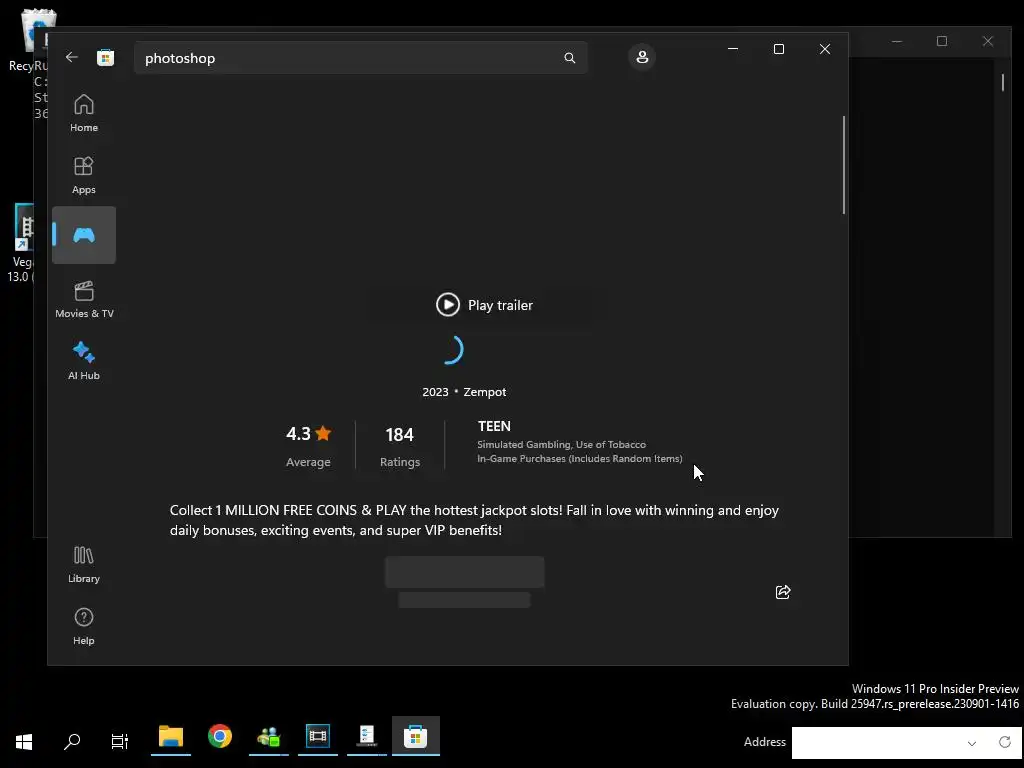Open Microsoft Store from taskbar
The image size is (1024, 768).
tap(415, 737)
